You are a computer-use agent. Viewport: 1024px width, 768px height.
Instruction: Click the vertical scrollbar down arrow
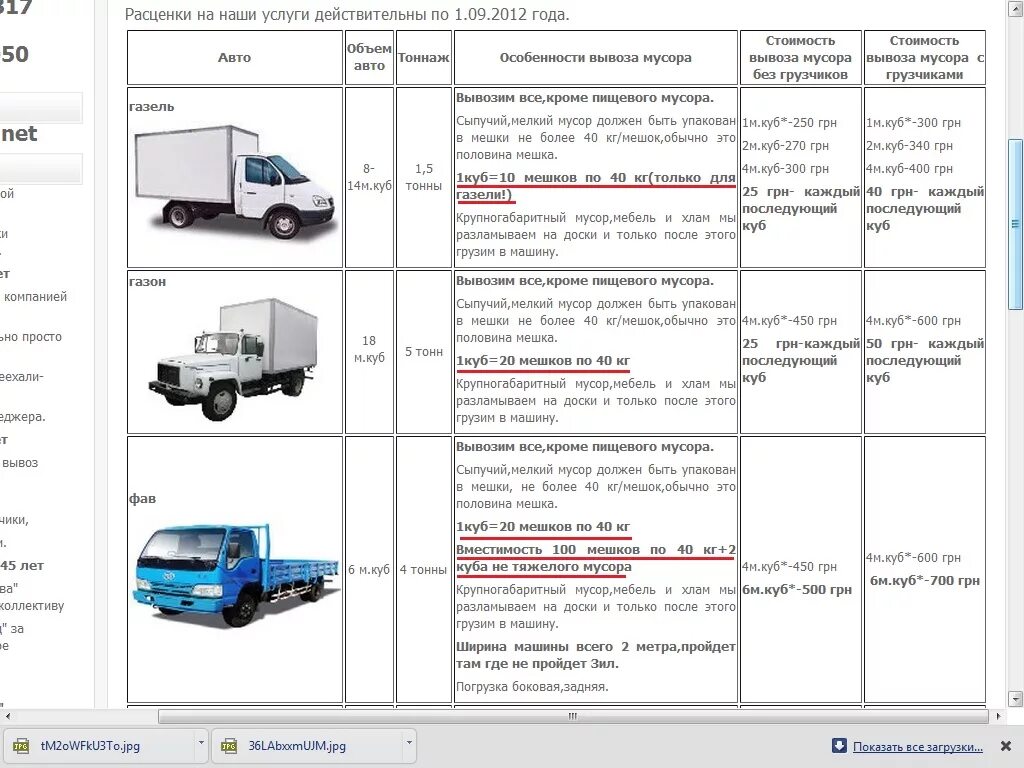1015,699
